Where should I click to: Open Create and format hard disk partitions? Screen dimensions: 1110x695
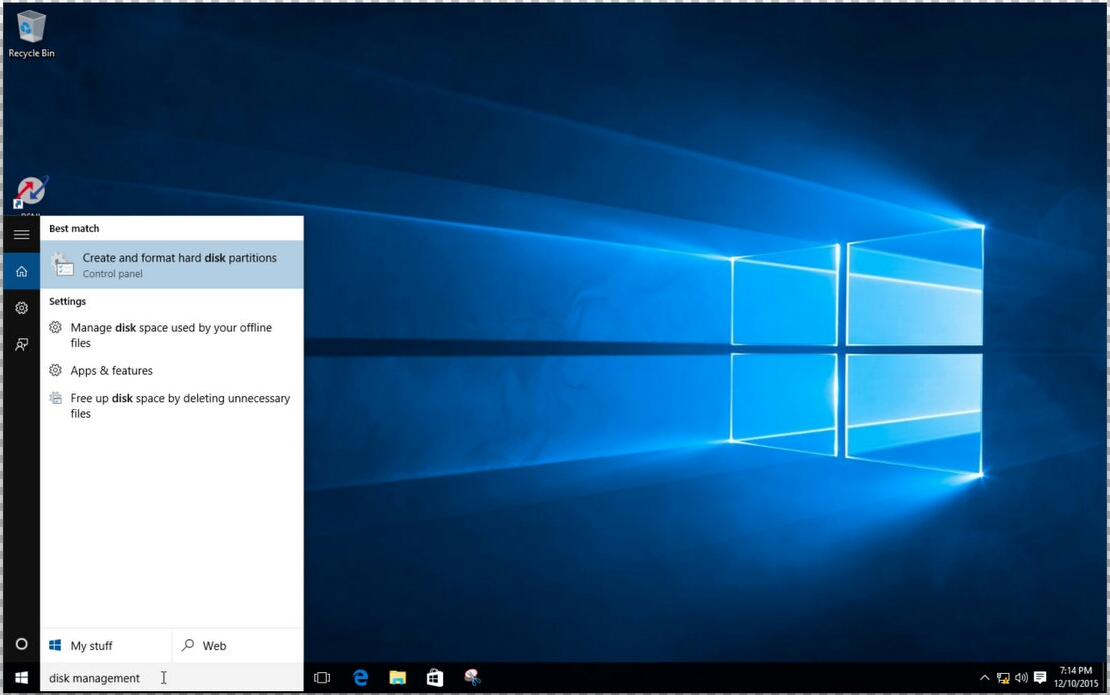tap(172, 265)
